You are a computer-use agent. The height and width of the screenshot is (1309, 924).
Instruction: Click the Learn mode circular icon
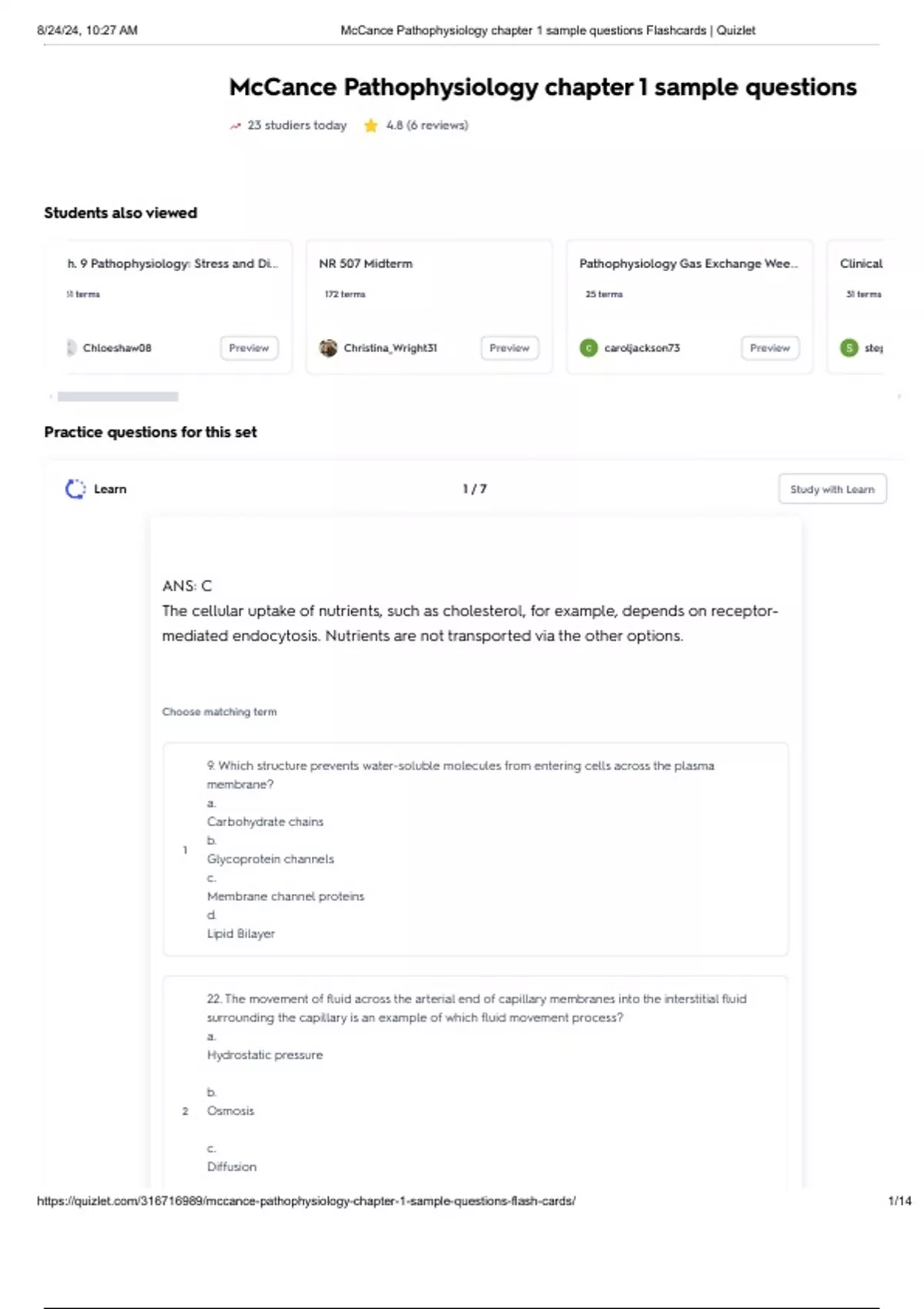75,489
